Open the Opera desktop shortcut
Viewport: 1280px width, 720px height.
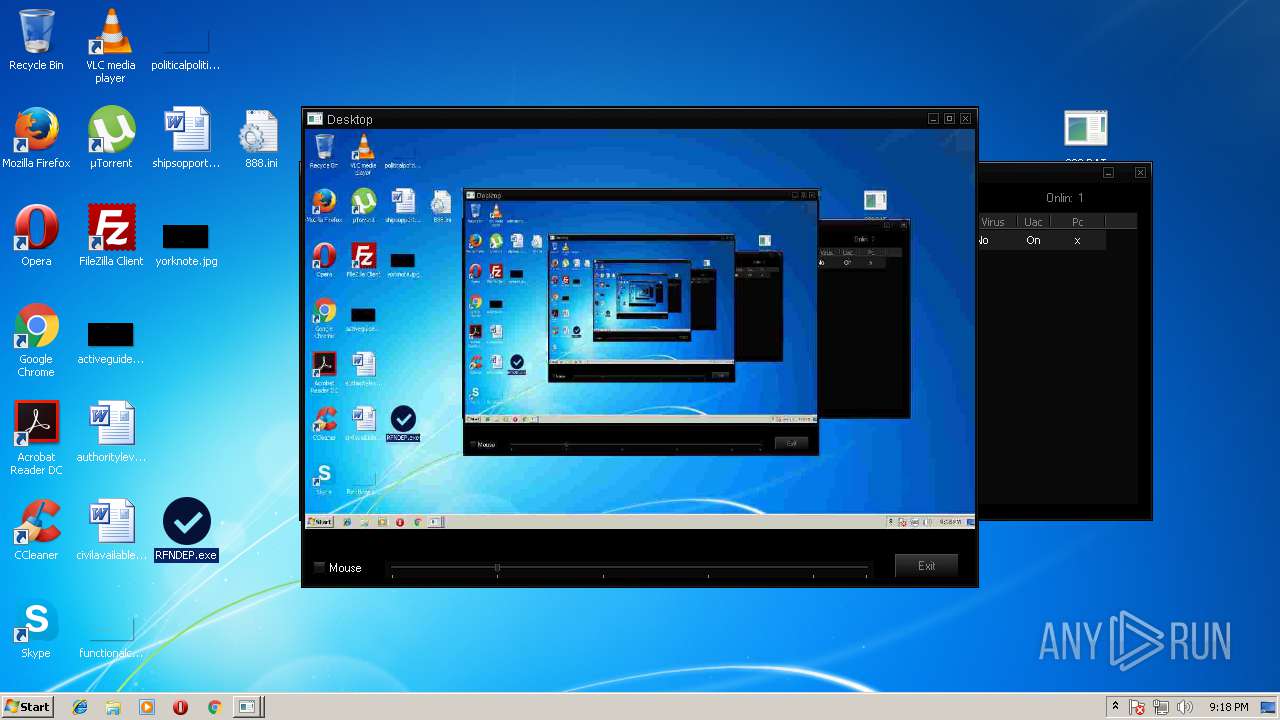pos(36,236)
